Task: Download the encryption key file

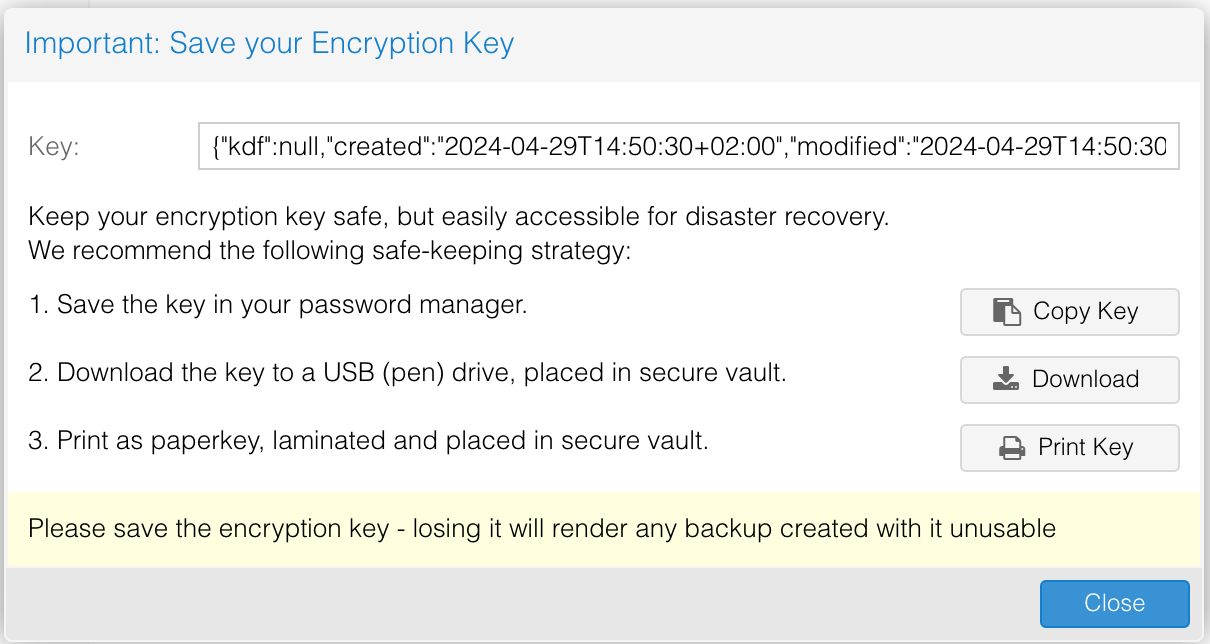Action: pyautogui.click(x=1069, y=379)
